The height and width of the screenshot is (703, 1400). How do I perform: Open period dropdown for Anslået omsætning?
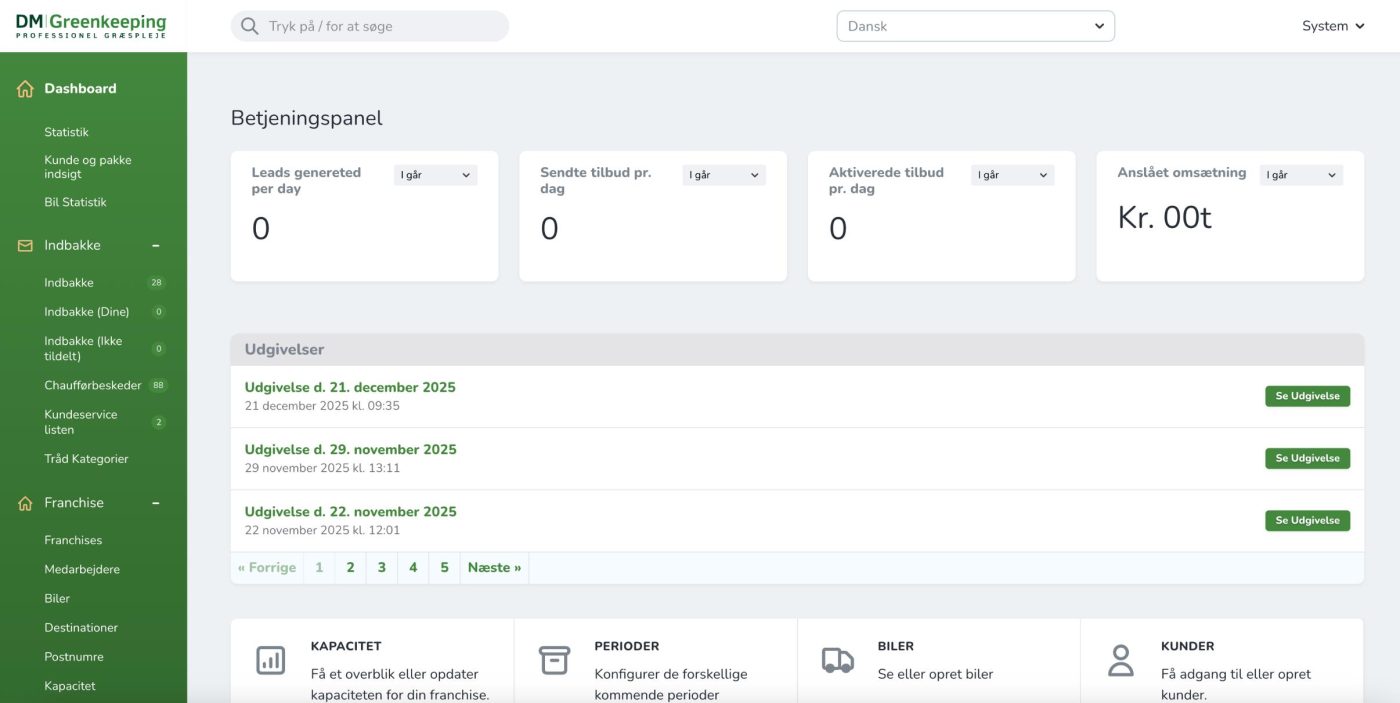(1300, 175)
